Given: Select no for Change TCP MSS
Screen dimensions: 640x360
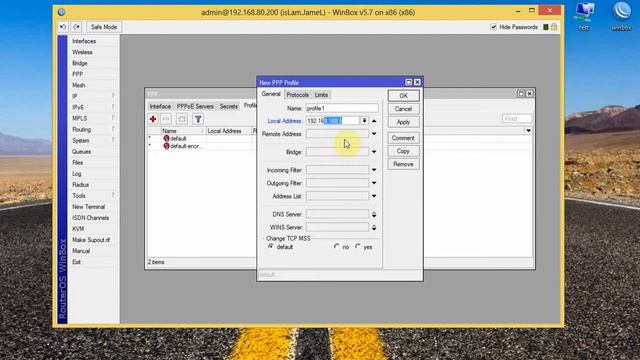Looking at the screenshot, I should 336,247.
